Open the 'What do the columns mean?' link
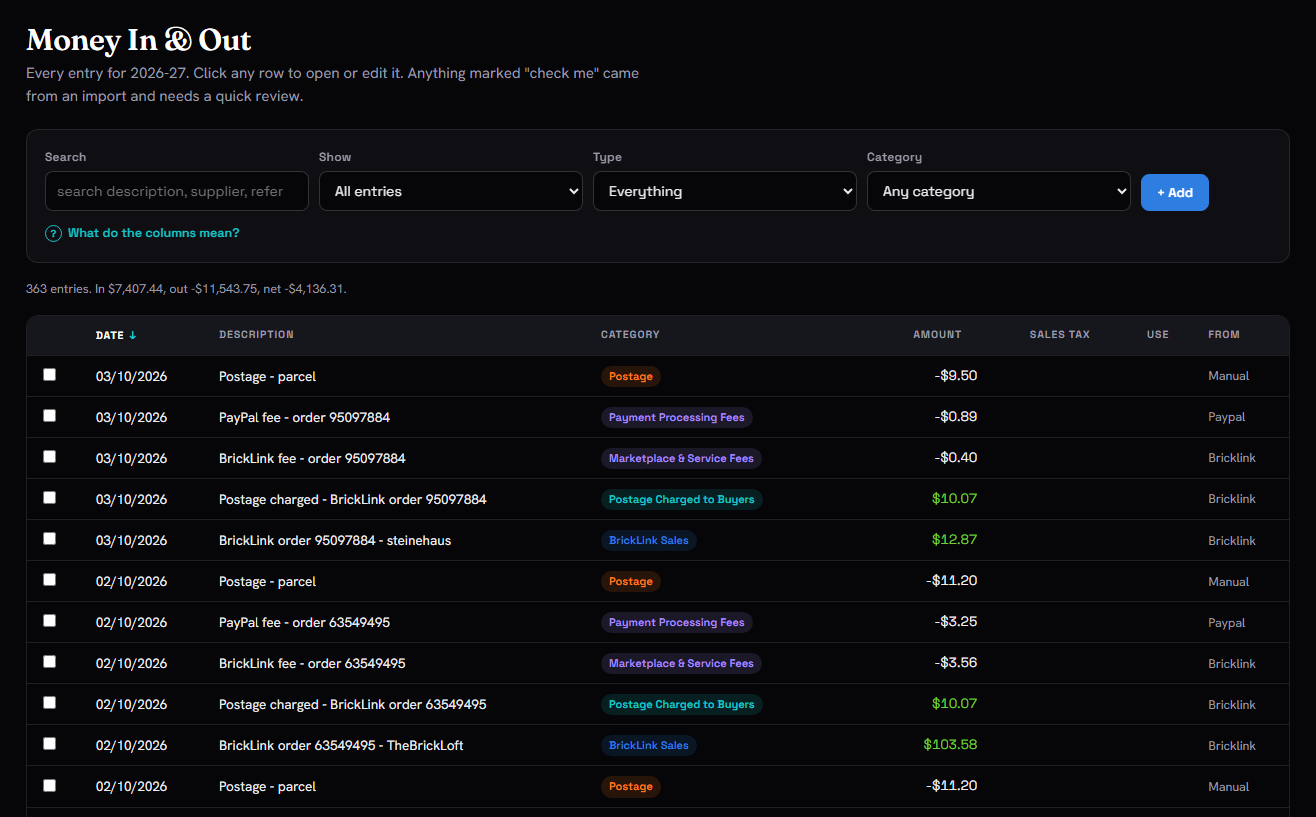The image size is (1316, 817). point(143,233)
